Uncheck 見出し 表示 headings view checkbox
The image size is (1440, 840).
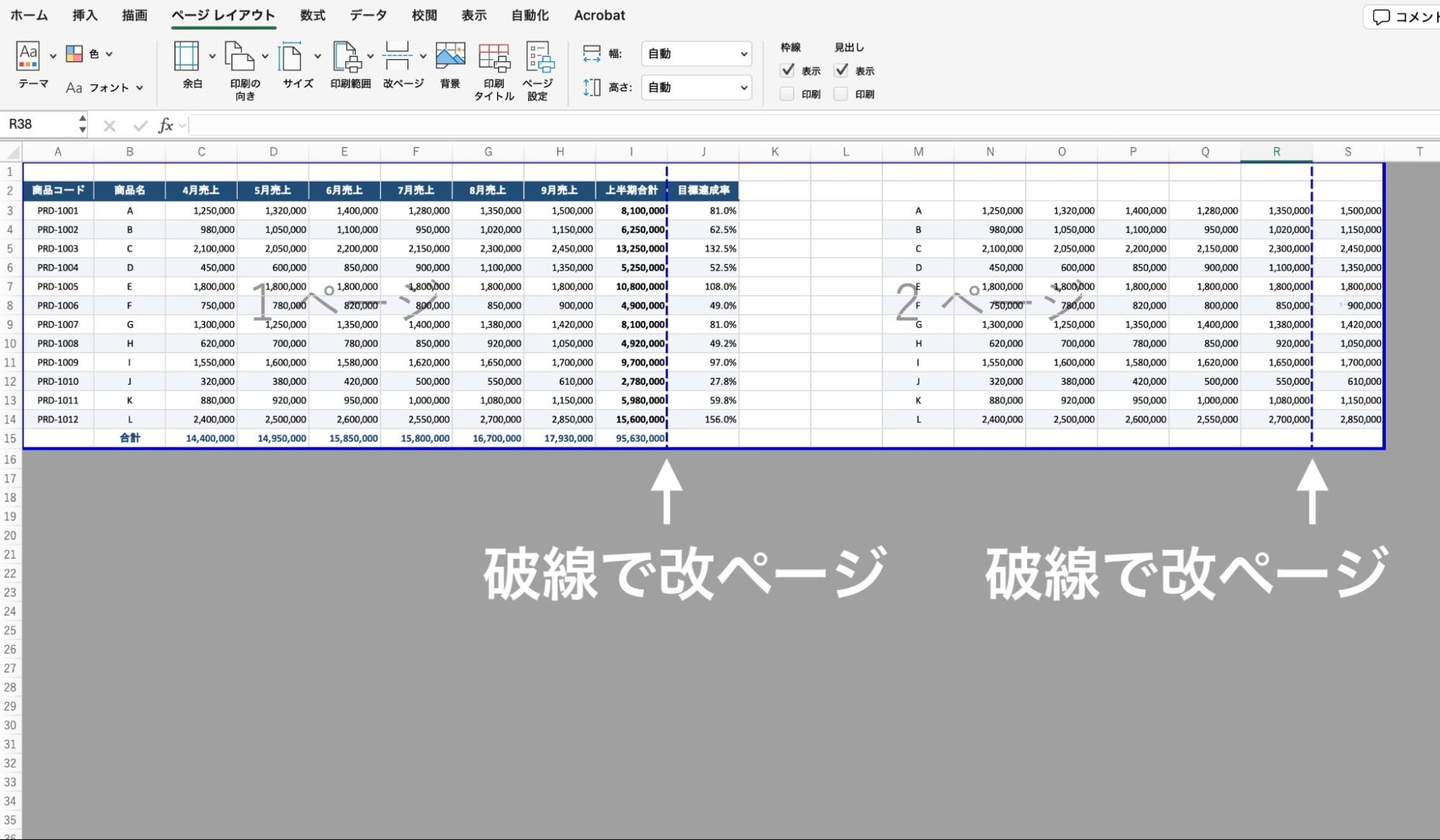click(841, 71)
